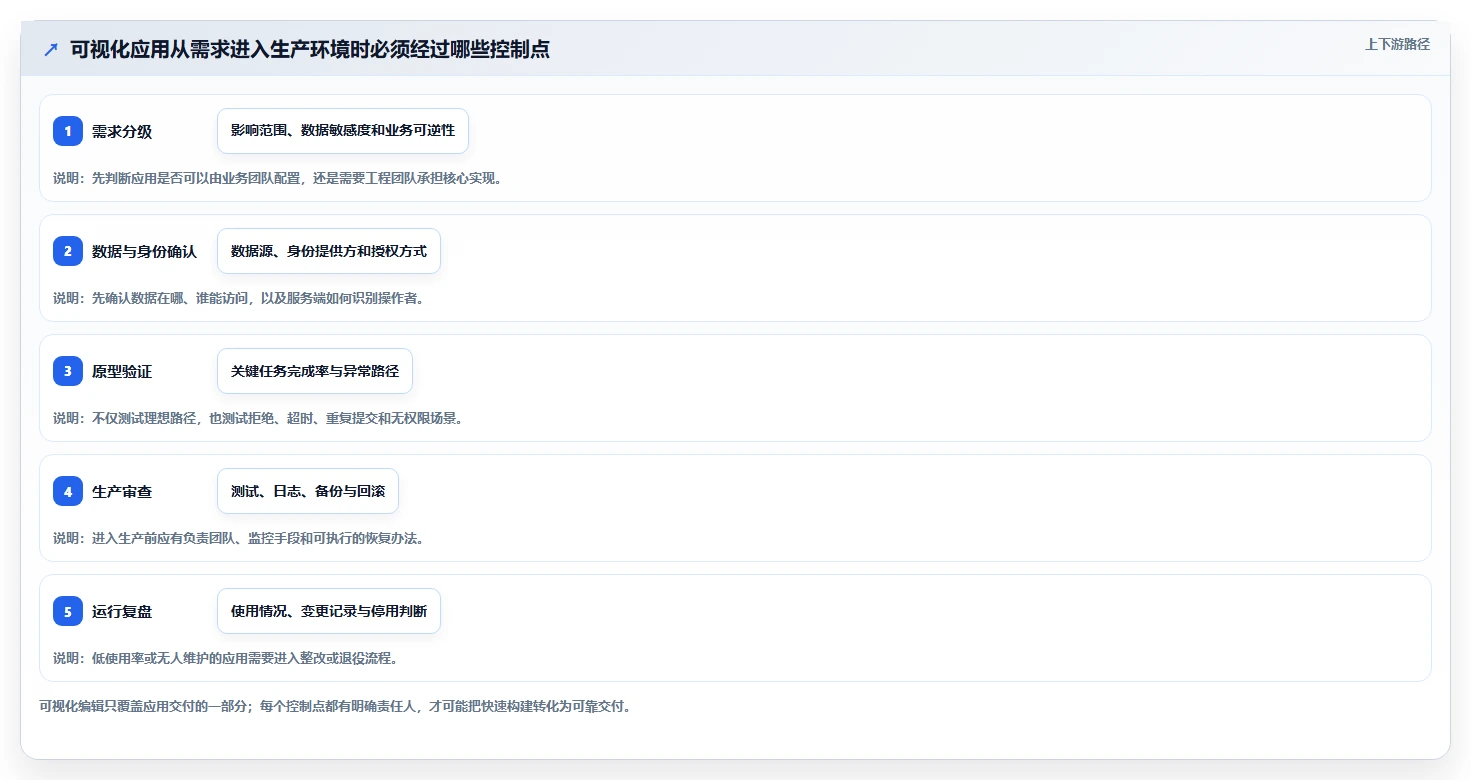Viewport: 1471px width, 780px height.
Task: Click the 关键任务完成率与异常路径 chip
Action: coord(315,371)
